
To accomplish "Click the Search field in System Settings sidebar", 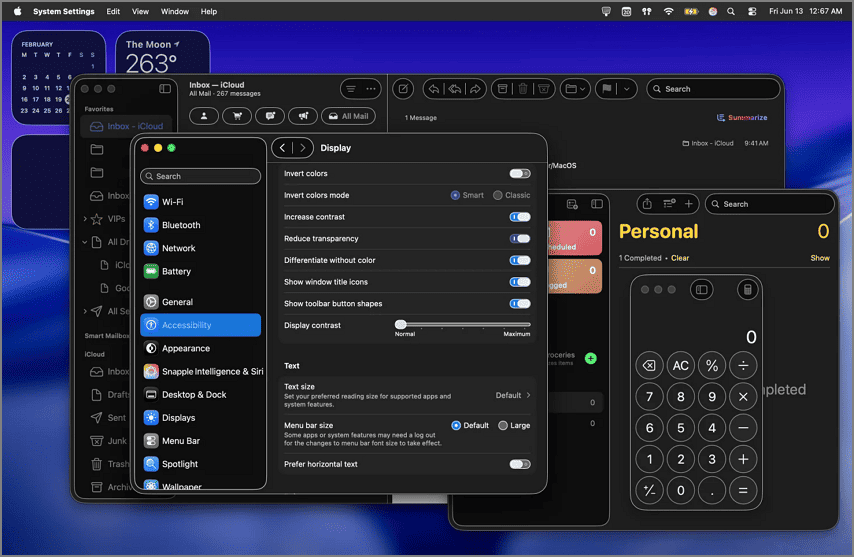I will (x=200, y=176).
